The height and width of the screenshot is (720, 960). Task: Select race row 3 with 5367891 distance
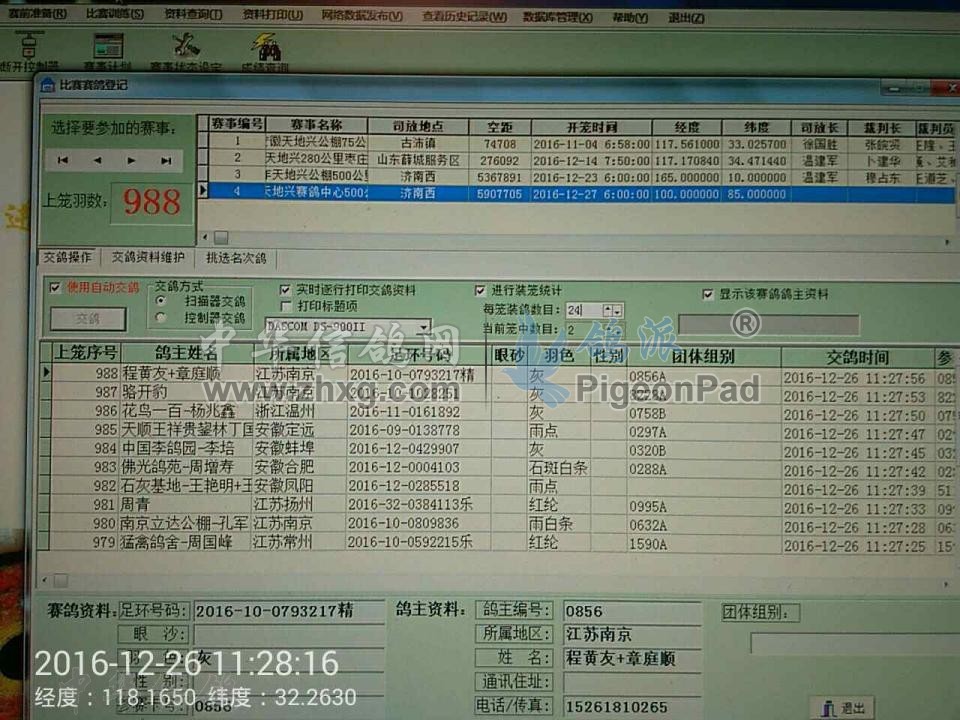[576, 177]
